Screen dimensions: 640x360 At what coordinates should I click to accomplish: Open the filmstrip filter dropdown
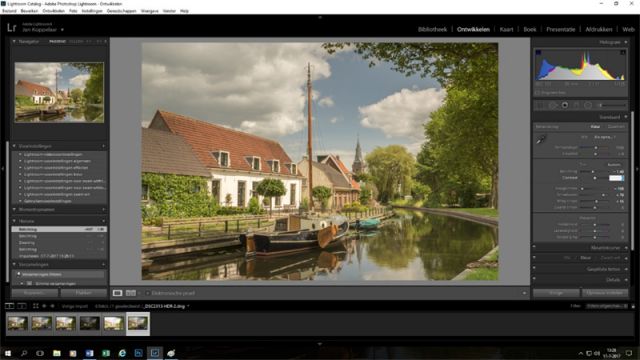pyautogui.click(x=607, y=306)
